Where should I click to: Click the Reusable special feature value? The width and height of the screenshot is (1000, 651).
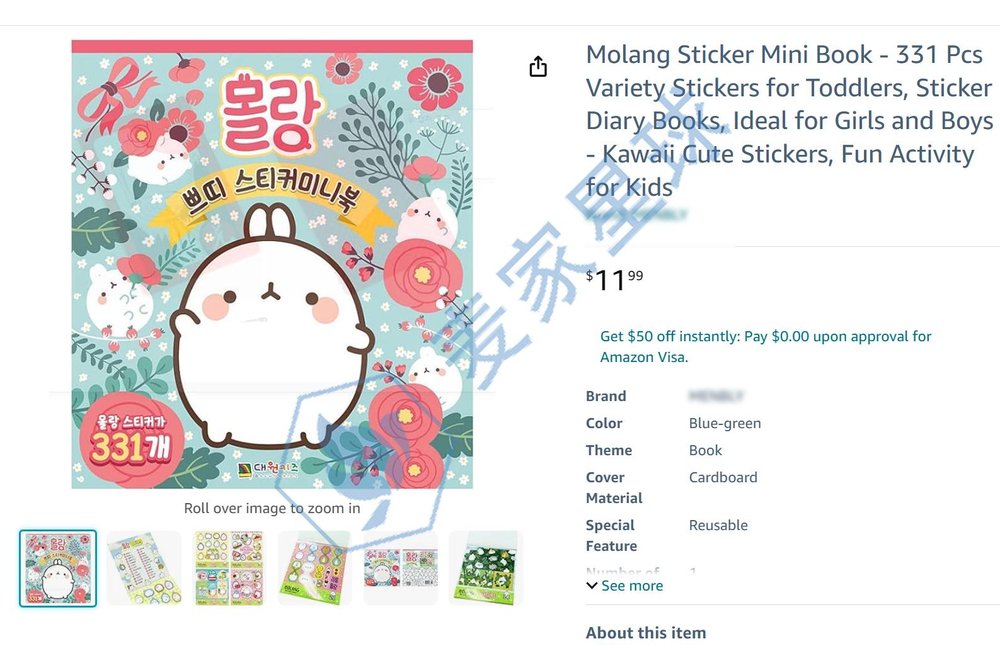coord(718,525)
